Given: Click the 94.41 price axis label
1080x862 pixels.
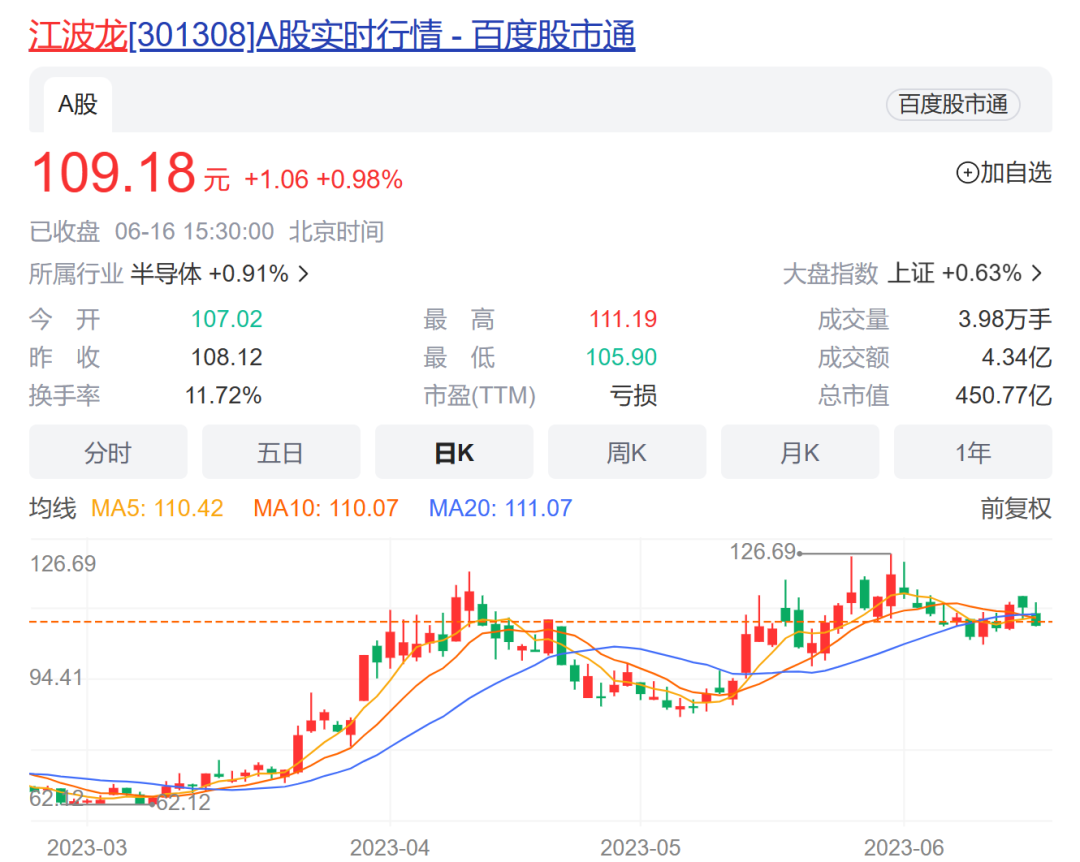Looking at the screenshot, I should pyautogui.click(x=56, y=677).
